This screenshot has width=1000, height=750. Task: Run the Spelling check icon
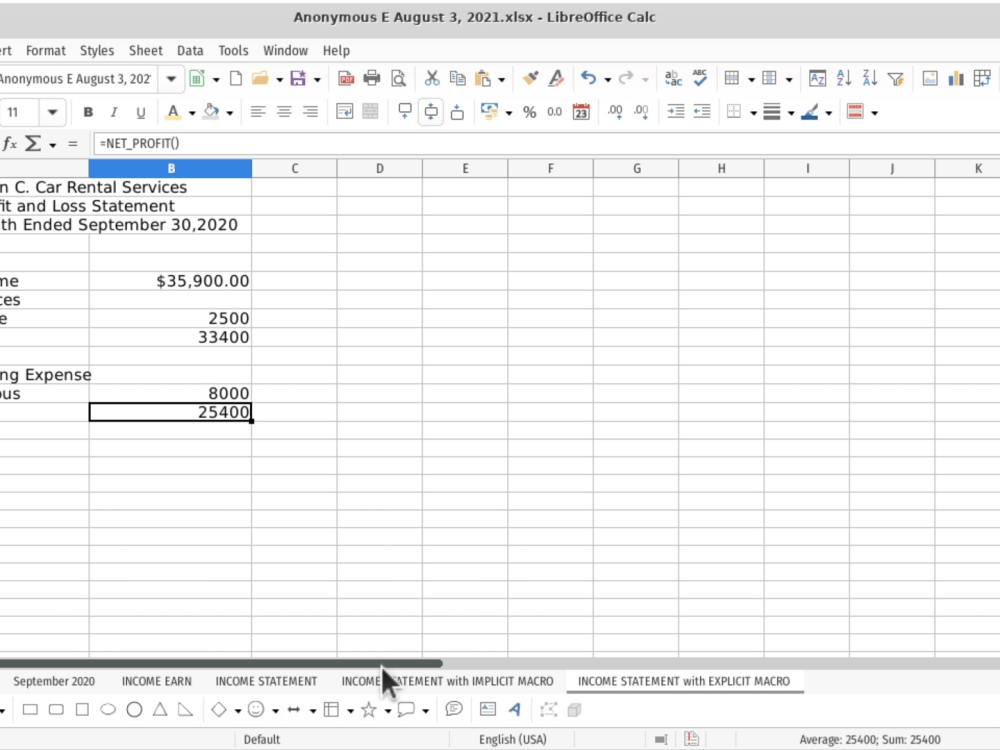coord(700,79)
